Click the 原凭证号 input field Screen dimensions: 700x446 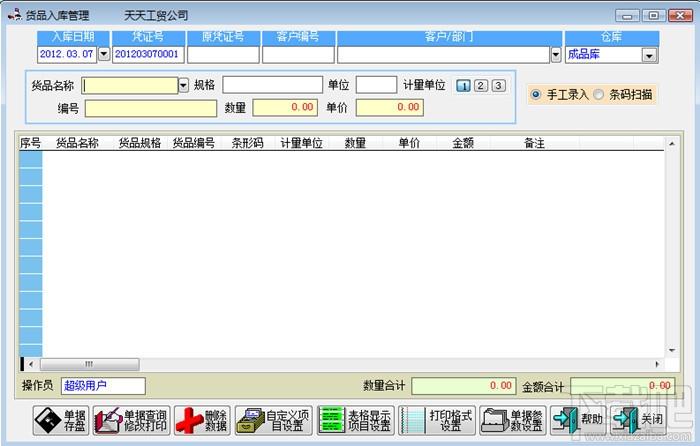(x=223, y=55)
